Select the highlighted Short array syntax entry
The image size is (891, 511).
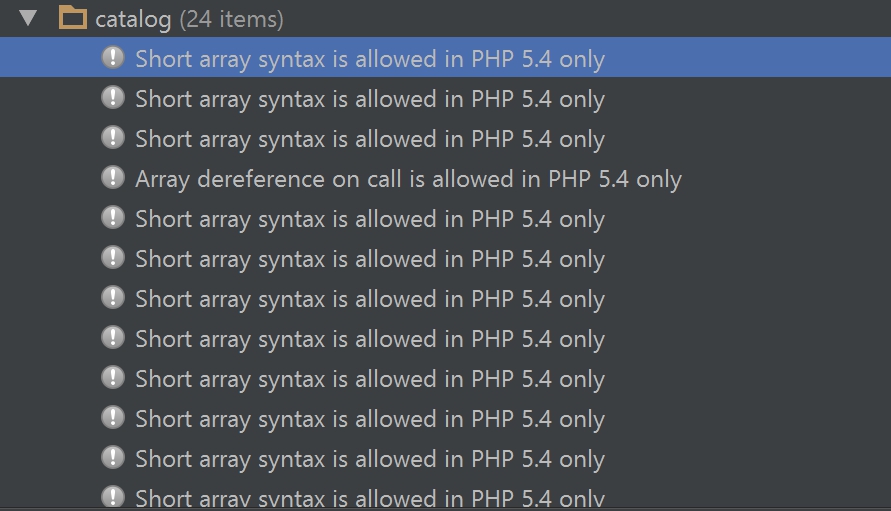(x=370, y=59)
